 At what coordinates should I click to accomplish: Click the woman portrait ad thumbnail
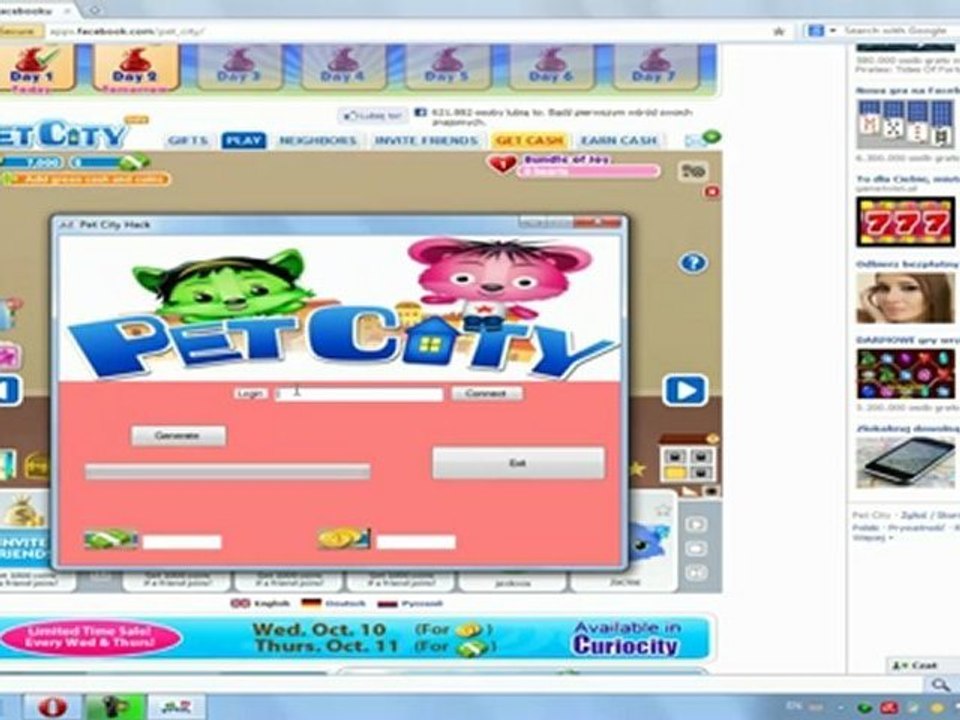905,298
